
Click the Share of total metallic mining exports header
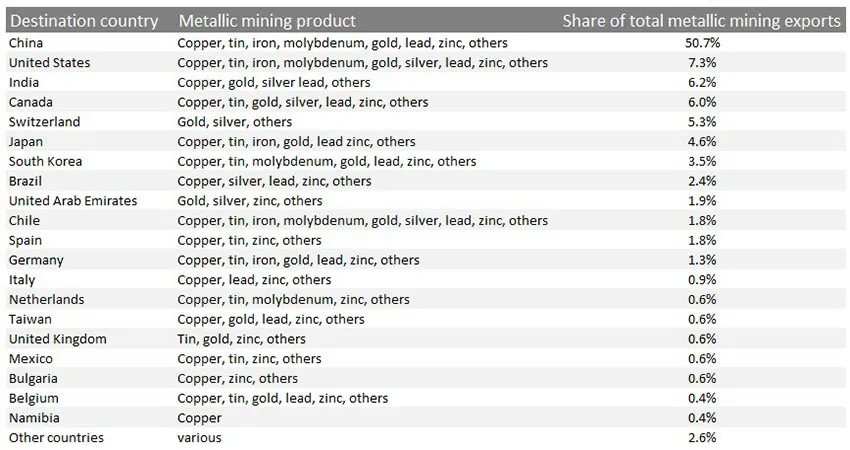click(701, 21)
